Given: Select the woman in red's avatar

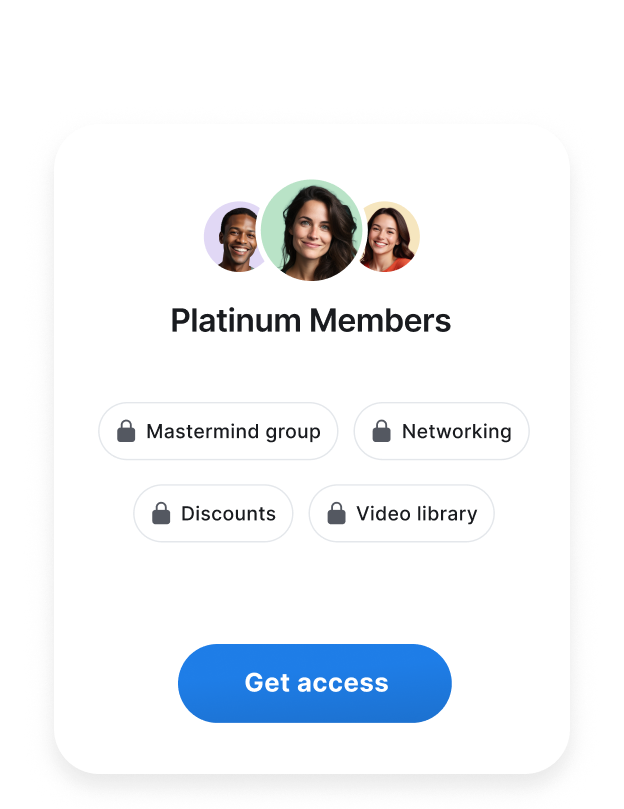Looking at the screenshot, I should [390, 237].
